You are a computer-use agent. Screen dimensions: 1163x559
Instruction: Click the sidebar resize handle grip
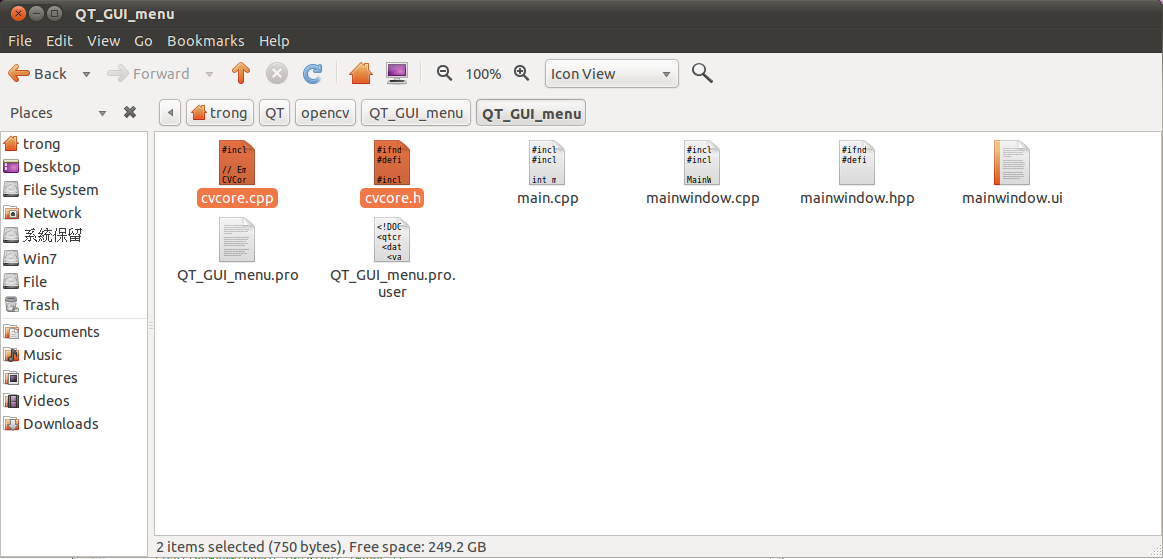coord(151,326)
